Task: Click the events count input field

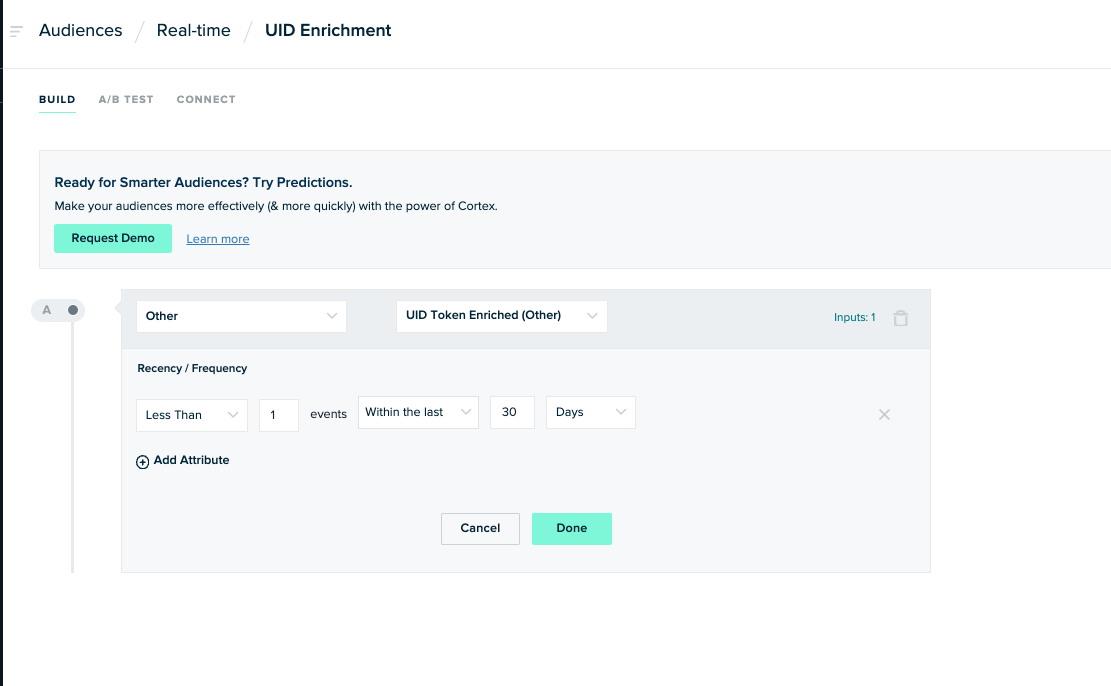Action: coord(278,415)
